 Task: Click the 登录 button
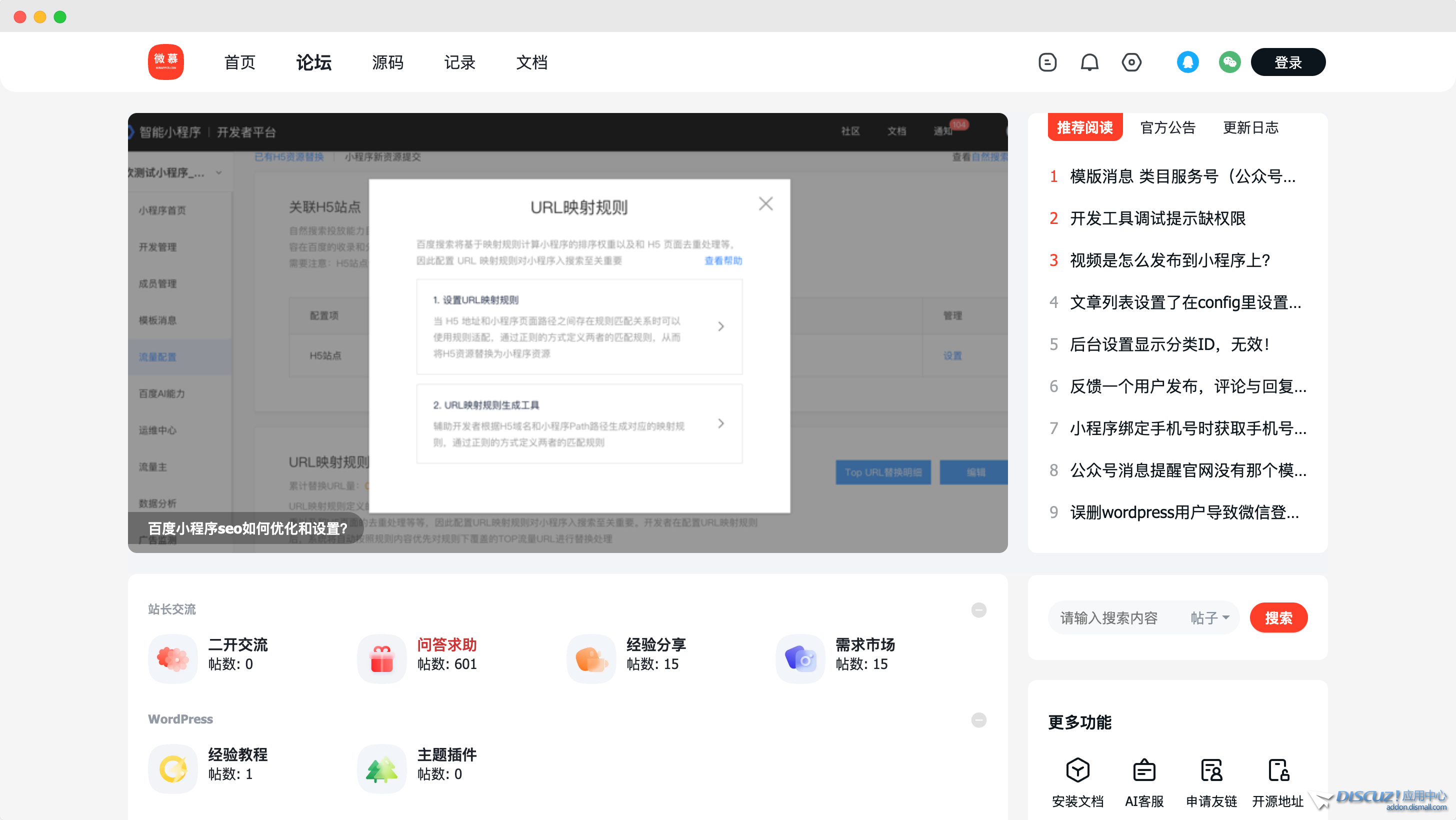(1287, 62)
